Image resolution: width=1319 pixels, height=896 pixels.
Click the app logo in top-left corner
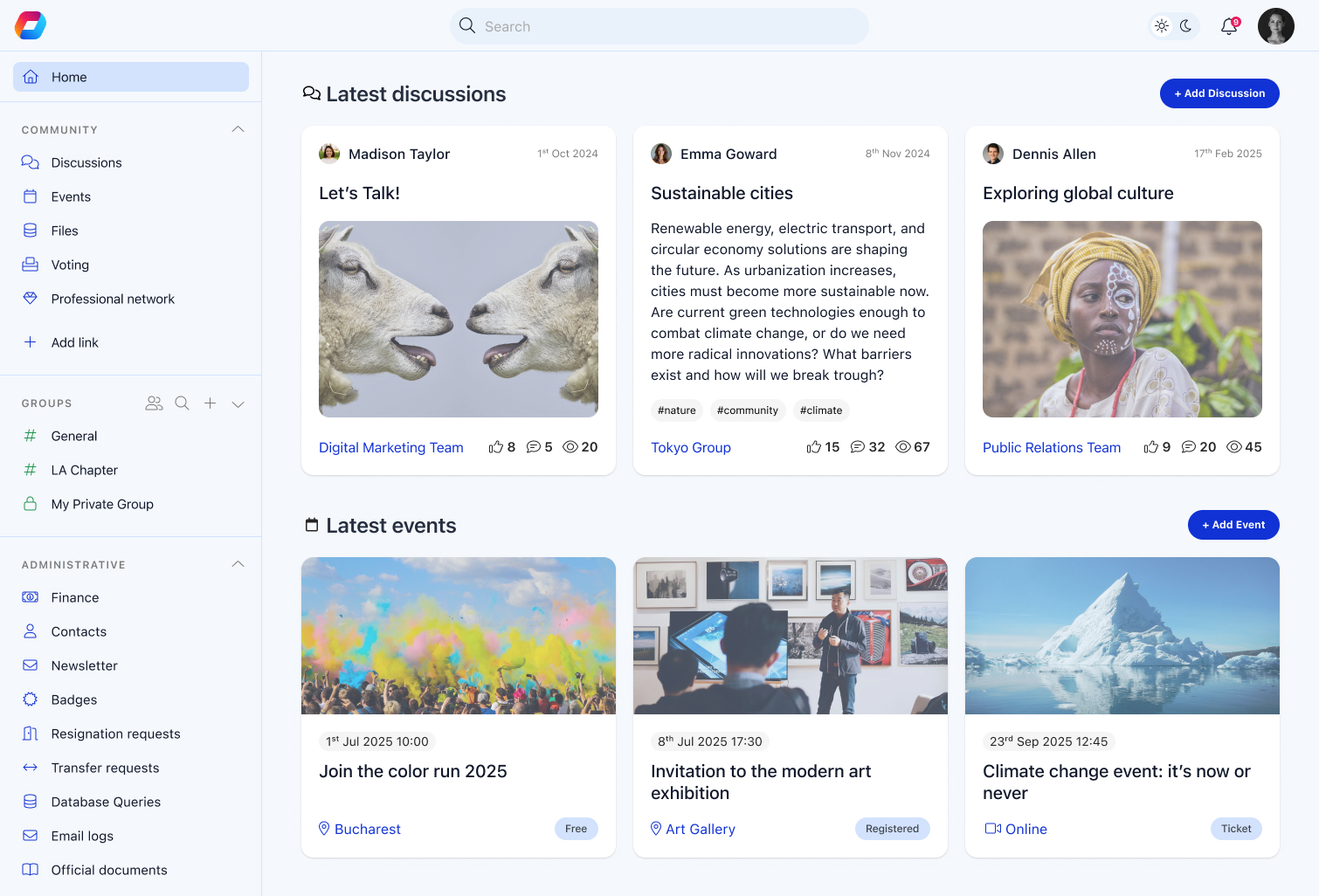[x=31, y=25]
